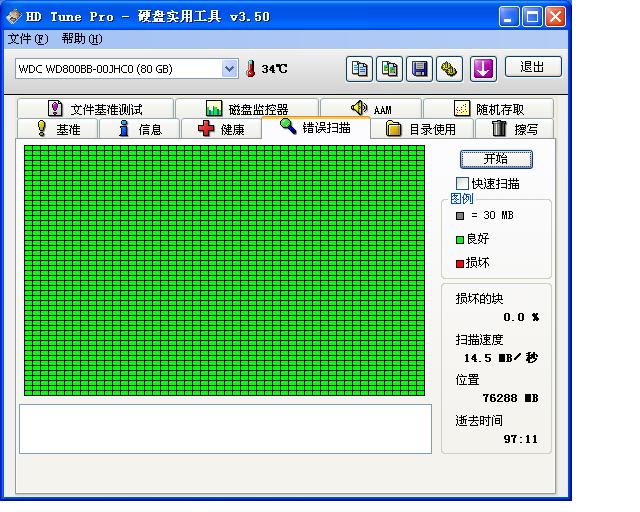Maximize the HD Tune Pro window

(532, 17)
